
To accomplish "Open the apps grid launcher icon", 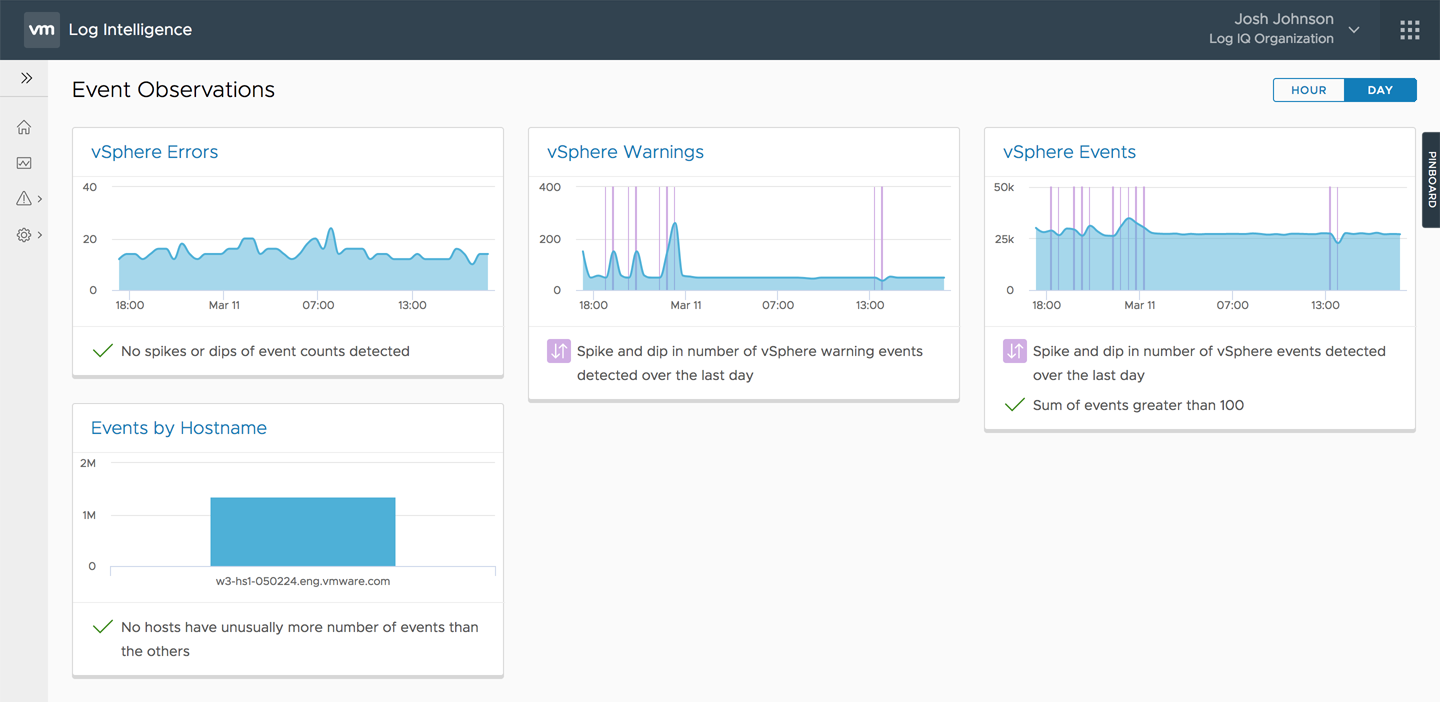I will (1410, 30).
